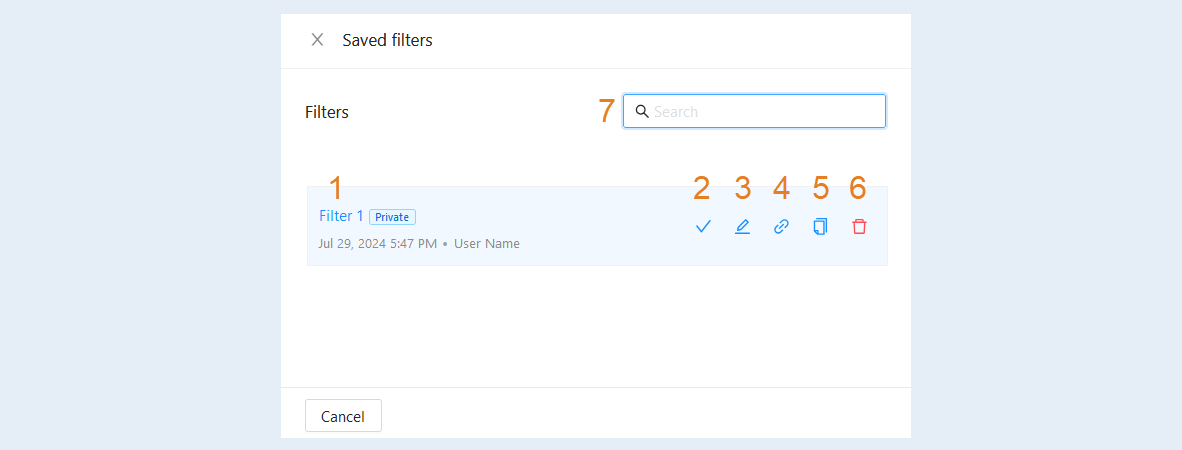Click the orange number 2 above the checkmark
Image resolution: width=1182 pixels, height=450 pixels.
(702, 188)
